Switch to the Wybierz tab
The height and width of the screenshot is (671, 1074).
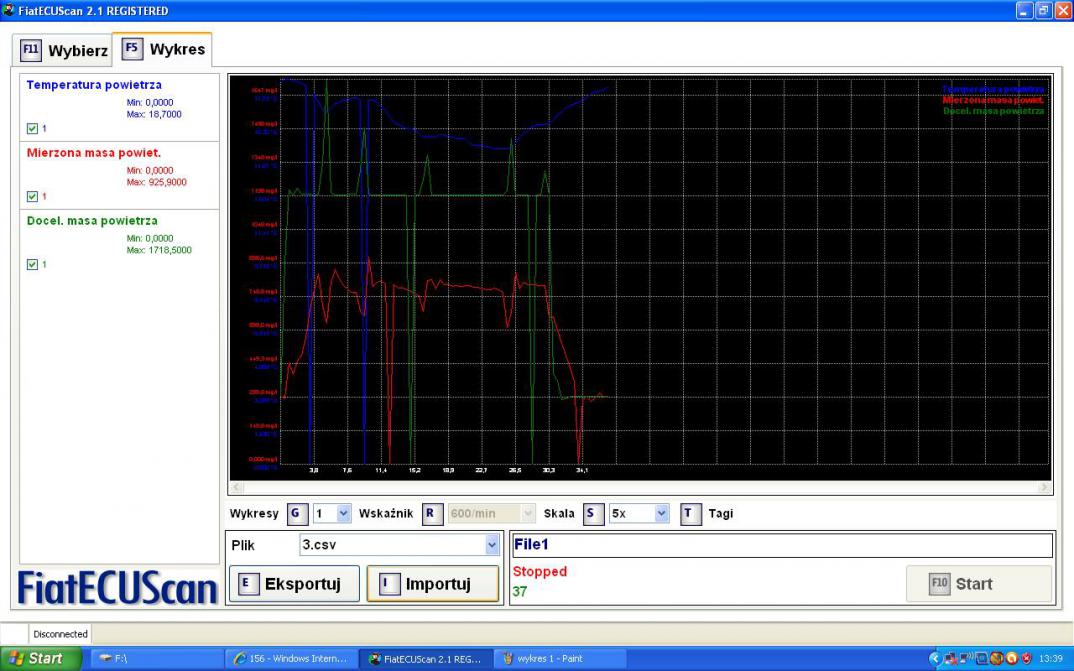65,50
